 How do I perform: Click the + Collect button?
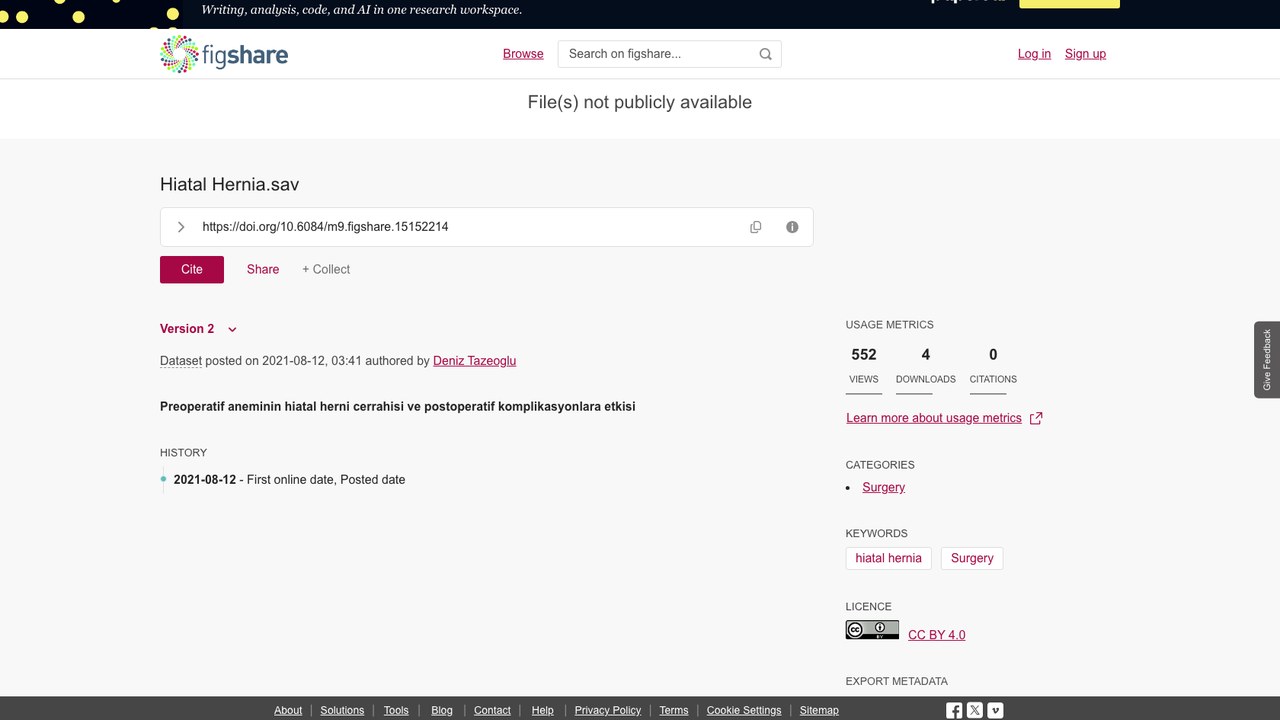(326, 269)
